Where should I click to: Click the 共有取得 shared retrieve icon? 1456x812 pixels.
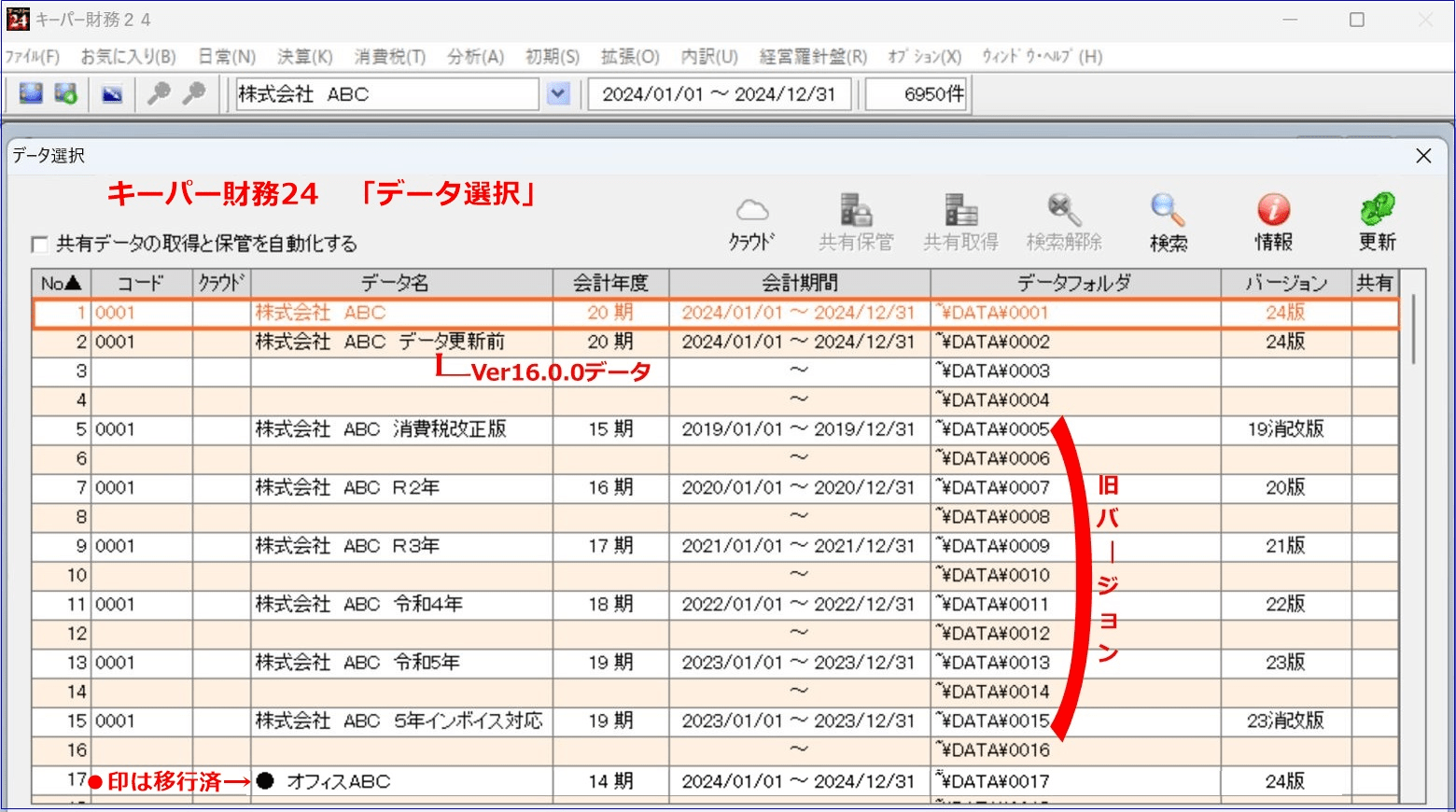(x=960, y=223)
